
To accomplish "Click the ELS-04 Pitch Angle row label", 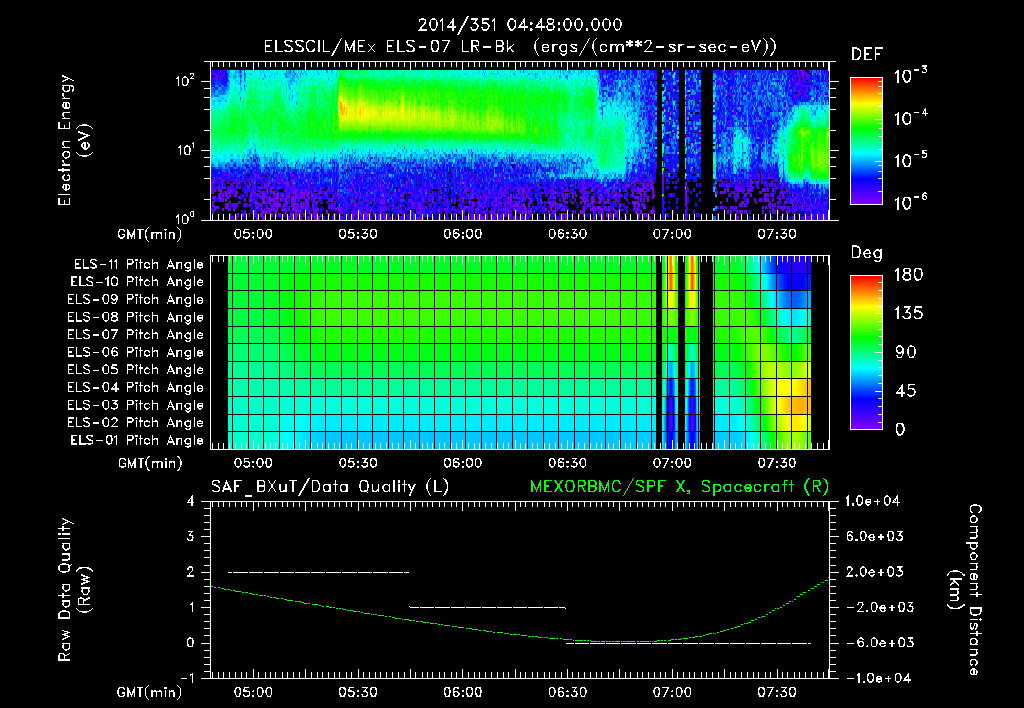I will click(135, 388).
